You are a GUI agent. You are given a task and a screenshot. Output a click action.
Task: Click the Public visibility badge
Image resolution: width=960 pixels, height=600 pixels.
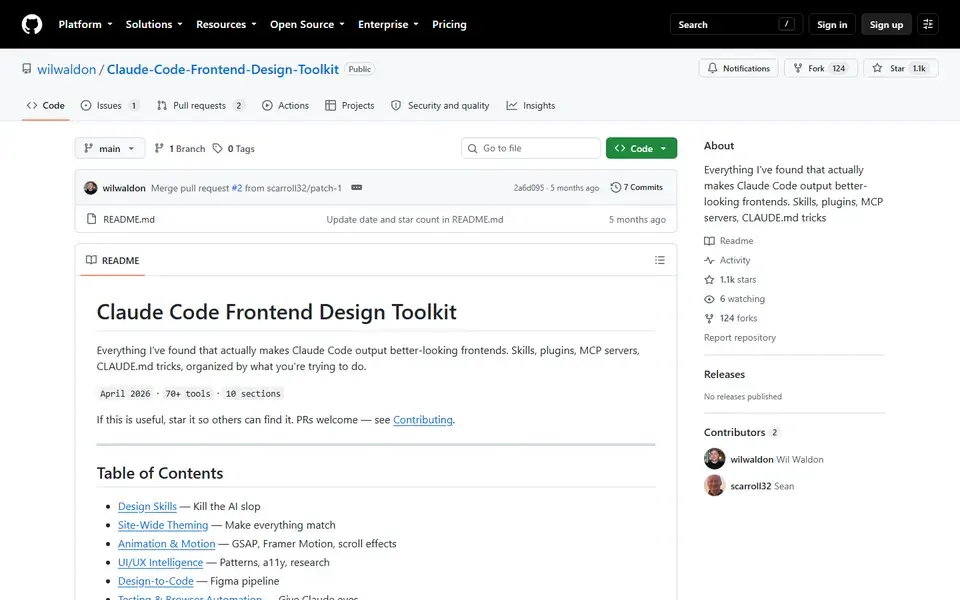pos(359,69)
